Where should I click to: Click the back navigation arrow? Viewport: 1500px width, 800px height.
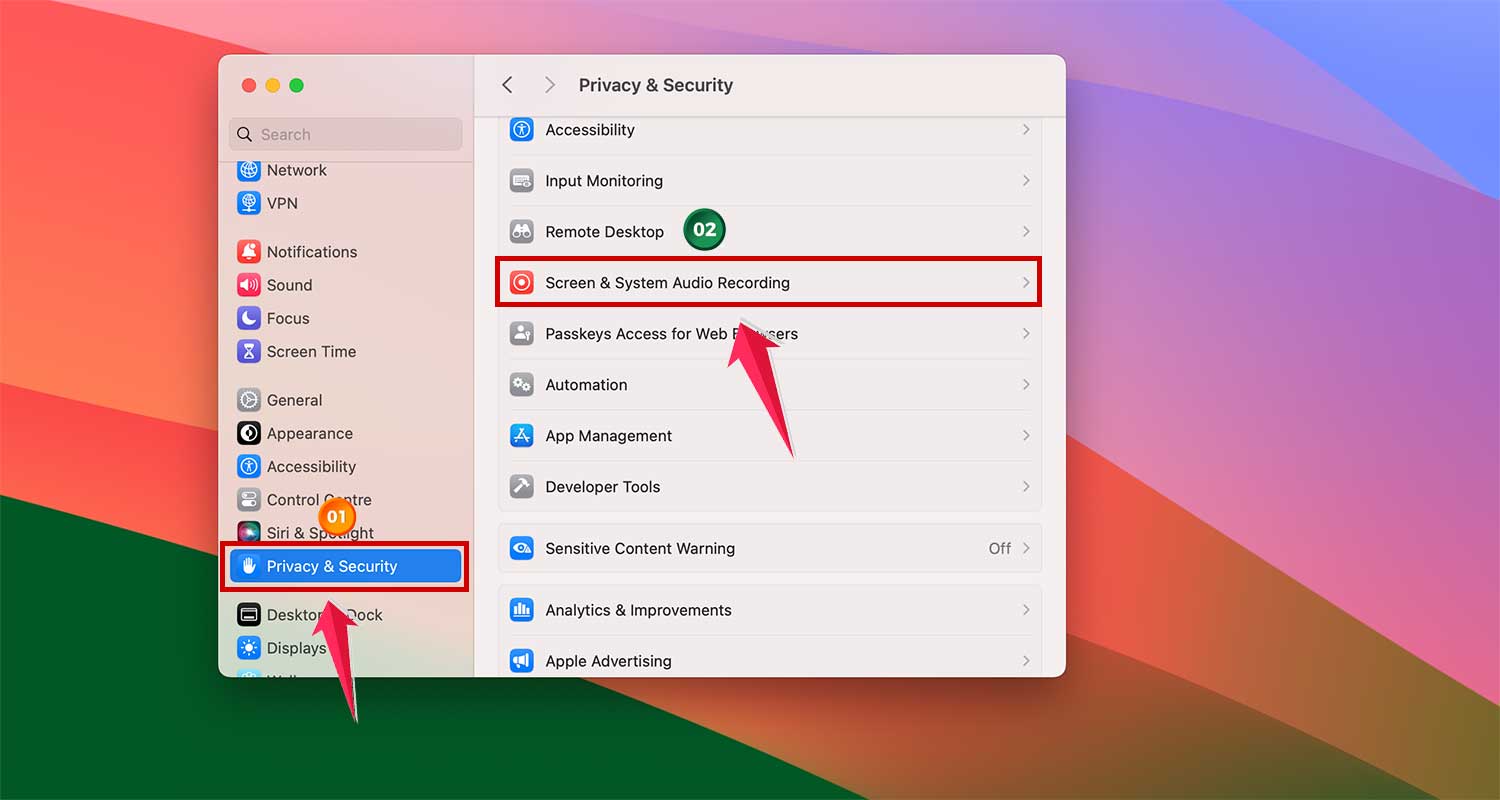[507, 85]
